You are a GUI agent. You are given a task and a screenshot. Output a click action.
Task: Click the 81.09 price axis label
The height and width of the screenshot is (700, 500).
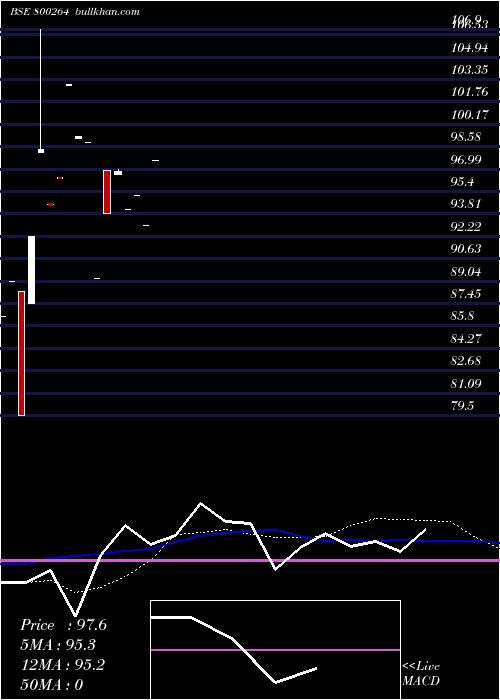coord(466,383)
